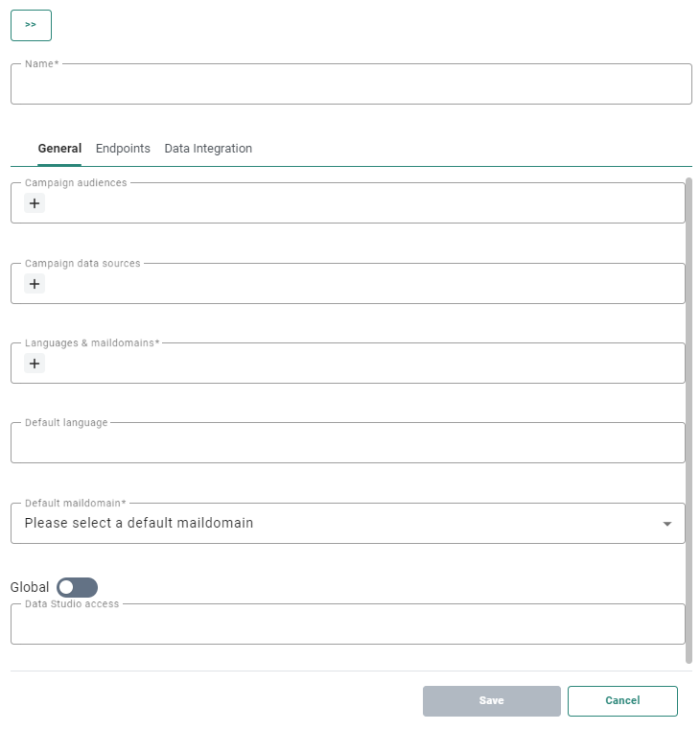Add a campaign audience with plus icon
700x730 pixels.
click(x=34, y=204)
